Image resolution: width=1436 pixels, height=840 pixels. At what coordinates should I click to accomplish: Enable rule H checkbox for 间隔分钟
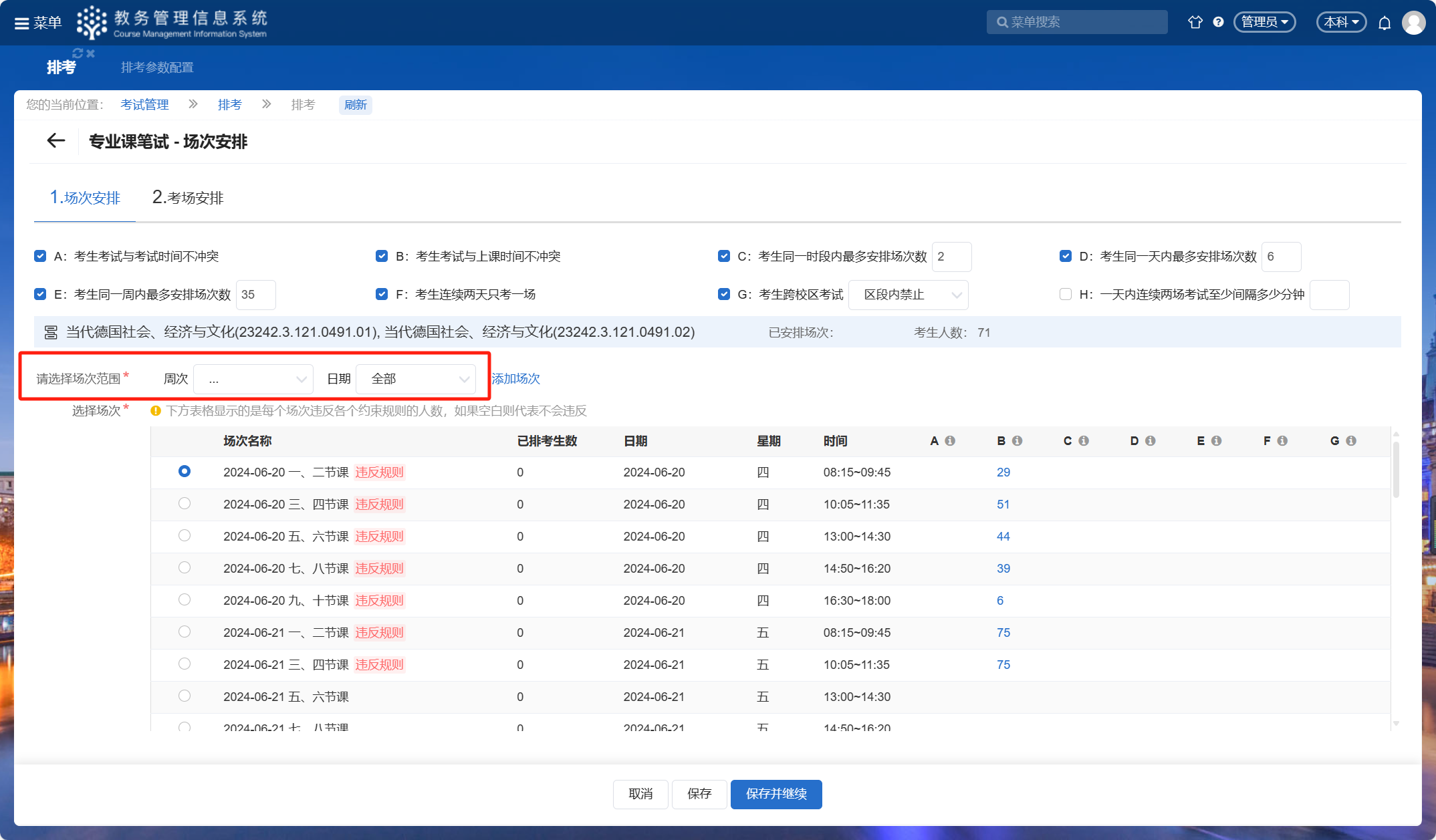[1066, 295]
